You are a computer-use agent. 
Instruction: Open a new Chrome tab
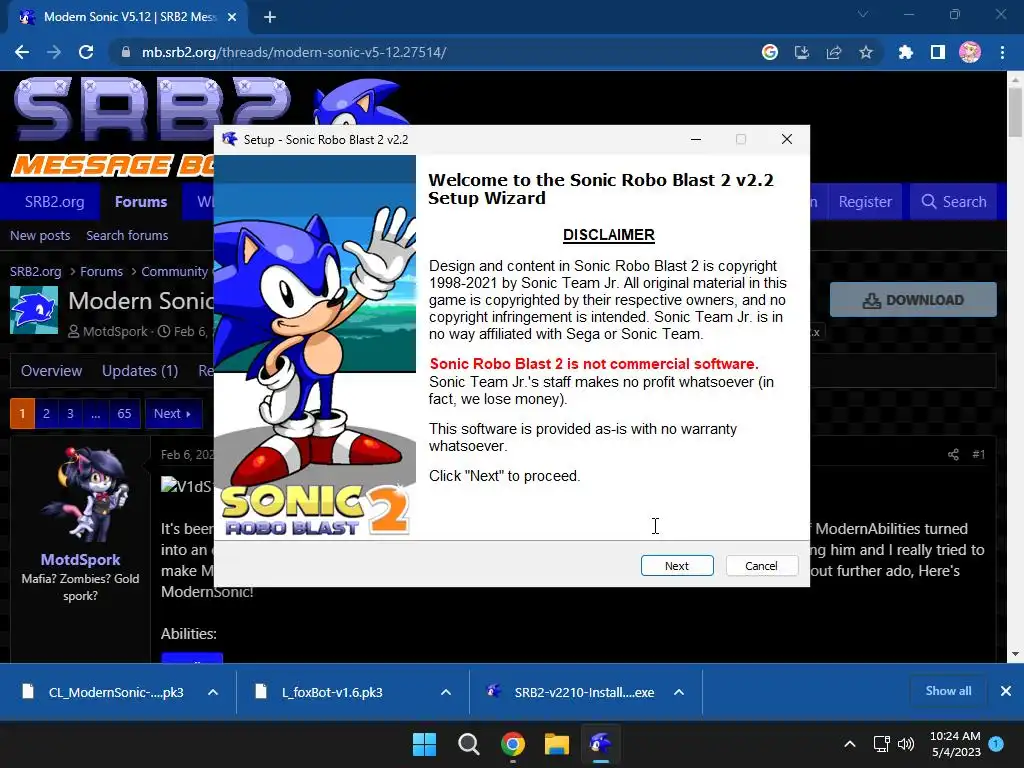(270, 18)
